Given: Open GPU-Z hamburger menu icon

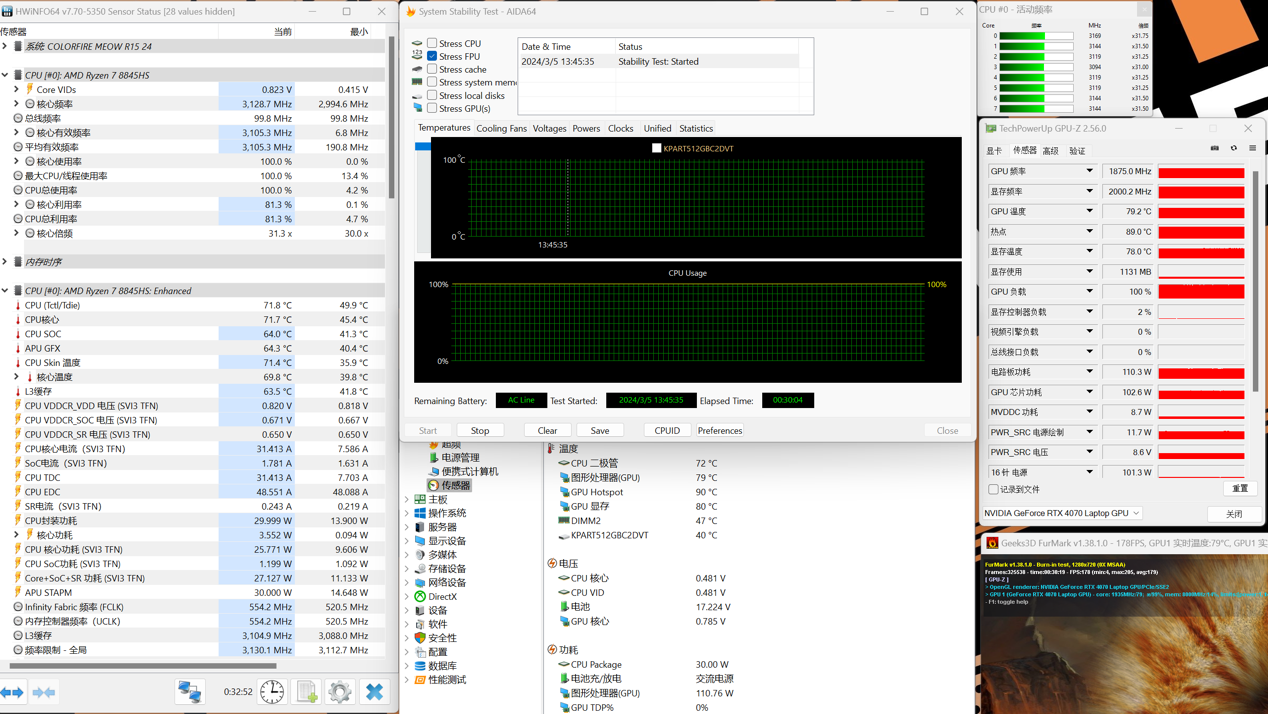Looking at the screenshot, I should (x=1252, y=149).
